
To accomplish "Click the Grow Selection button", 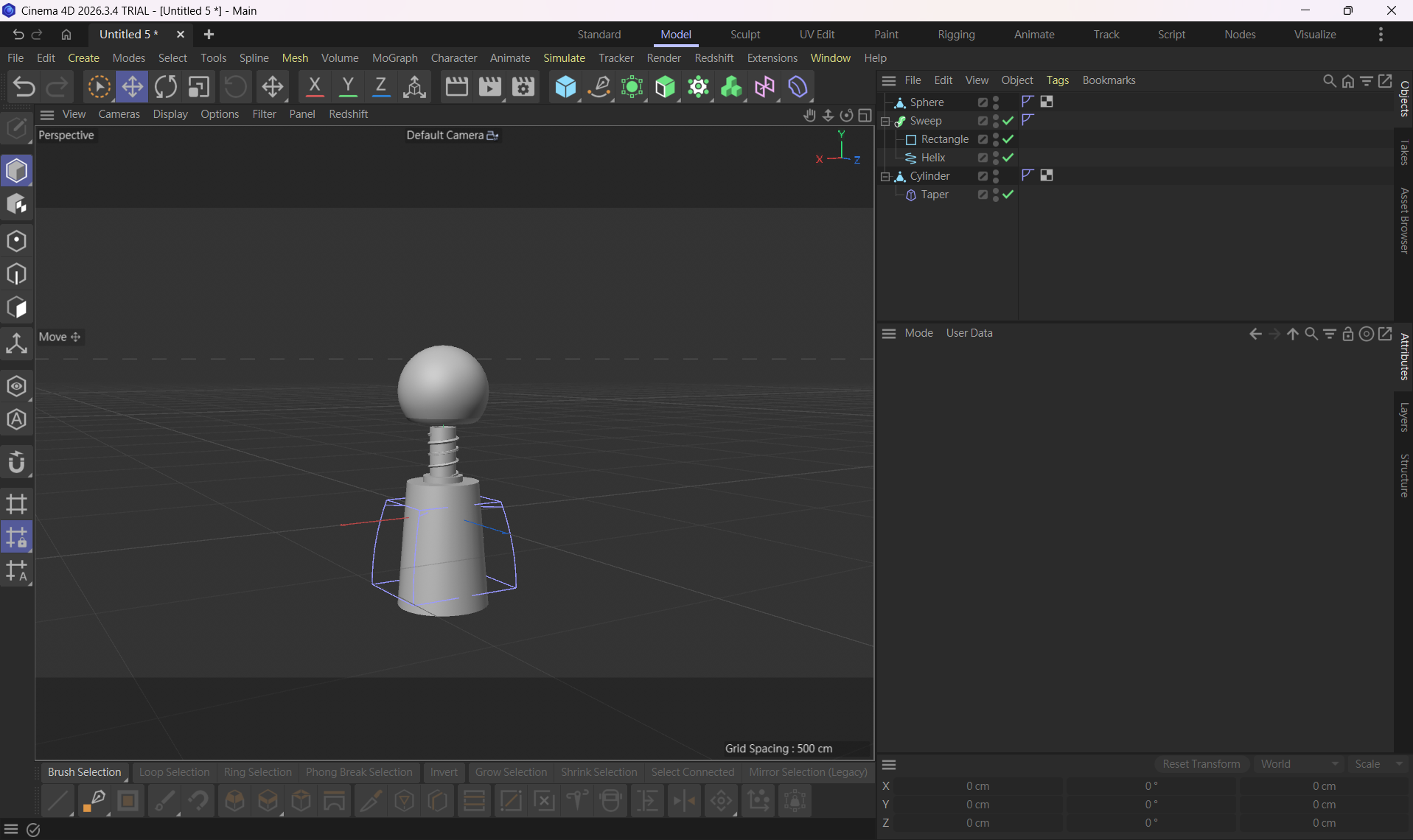I will click(511, 772).
